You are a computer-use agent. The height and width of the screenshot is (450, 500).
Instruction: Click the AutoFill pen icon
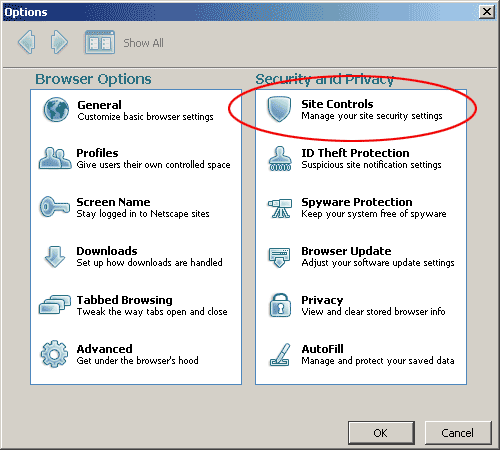click(280, 355)
